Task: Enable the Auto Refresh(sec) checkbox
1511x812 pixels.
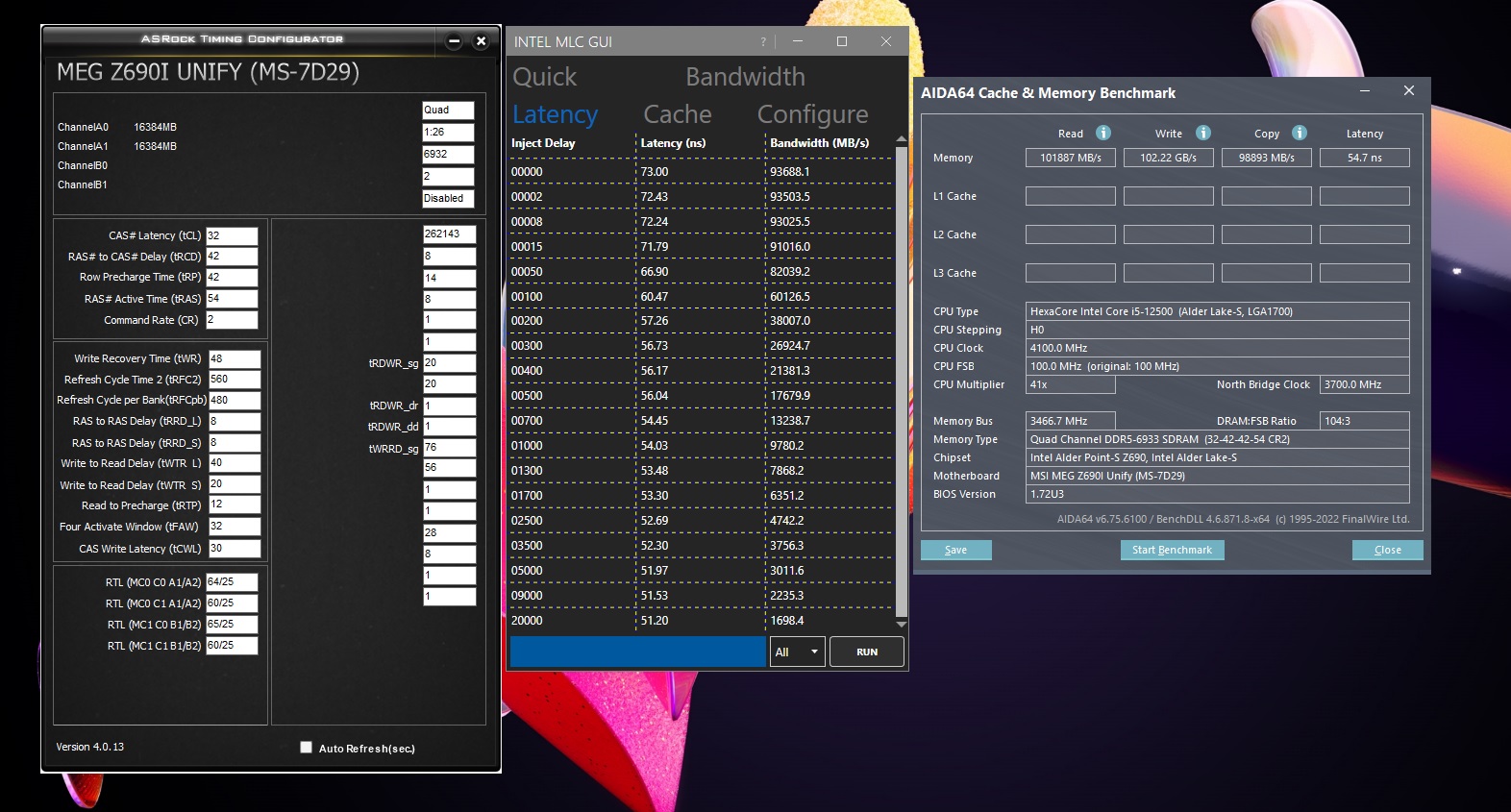Action: pyautogui.click(x=306, y=747)
